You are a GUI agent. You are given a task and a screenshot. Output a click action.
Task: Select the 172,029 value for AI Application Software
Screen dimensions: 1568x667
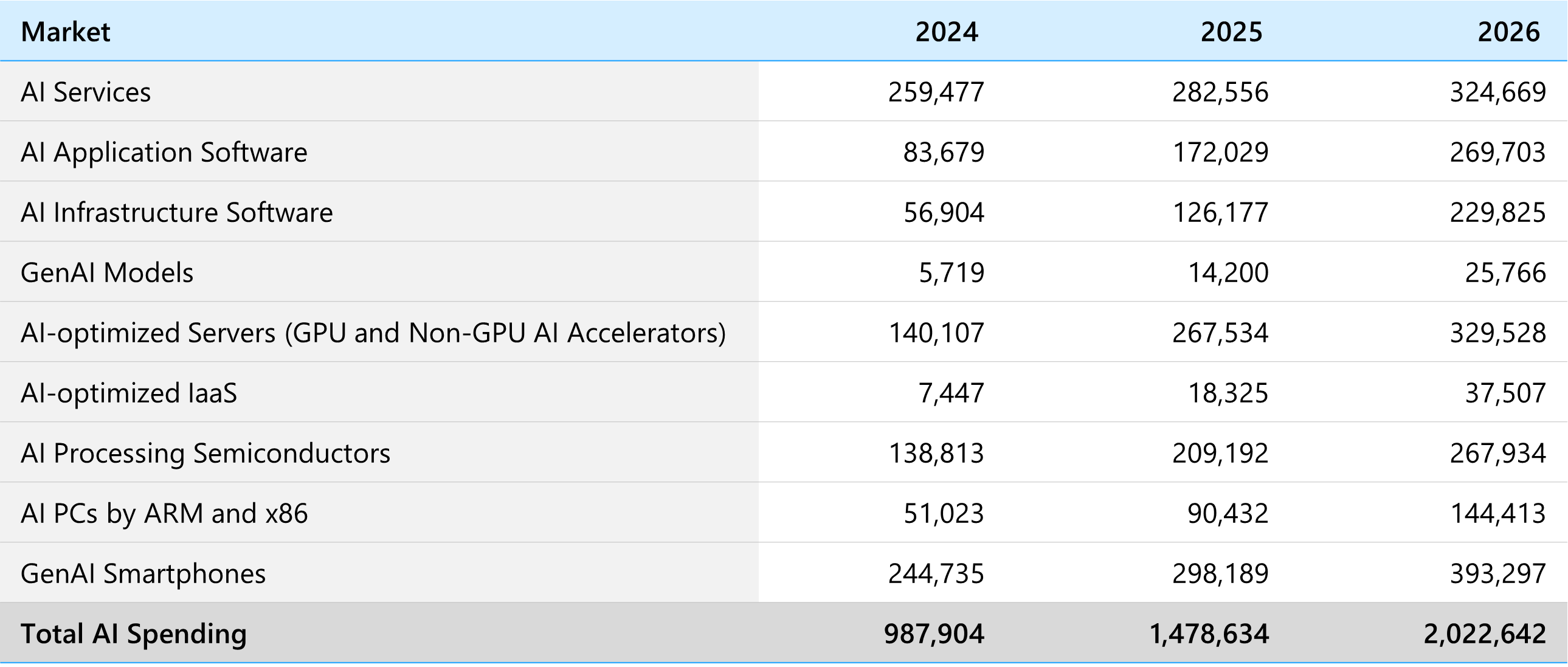(1220, 152)
